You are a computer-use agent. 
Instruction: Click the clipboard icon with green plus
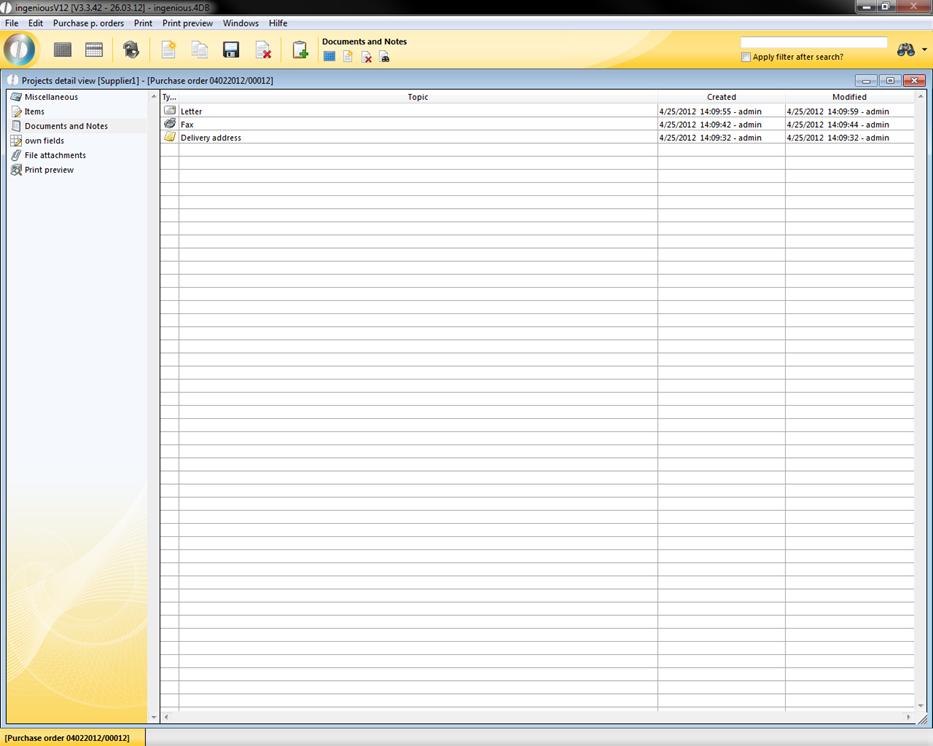click(299, 50)
